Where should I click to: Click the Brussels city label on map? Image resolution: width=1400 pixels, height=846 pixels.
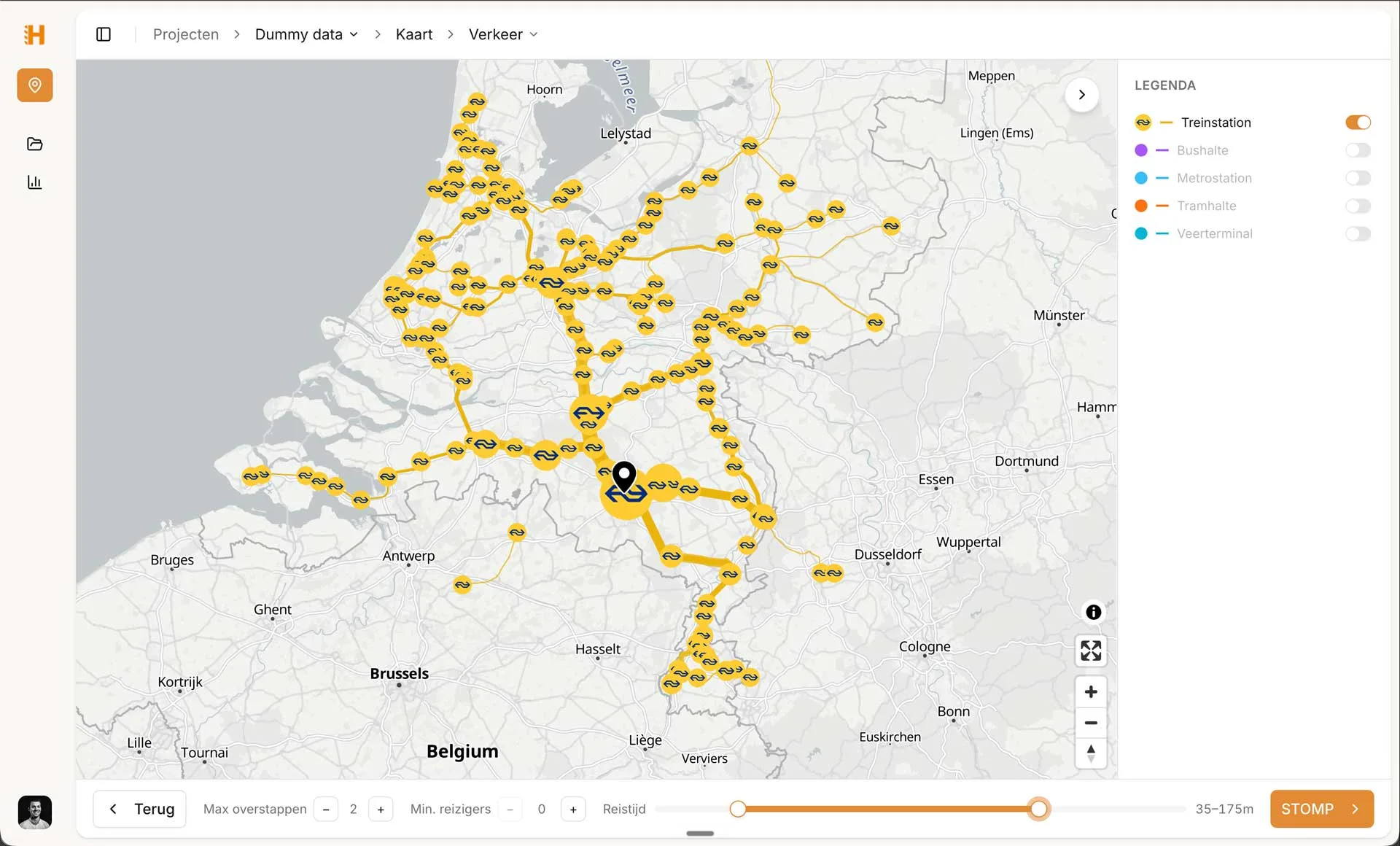point(400,673)
